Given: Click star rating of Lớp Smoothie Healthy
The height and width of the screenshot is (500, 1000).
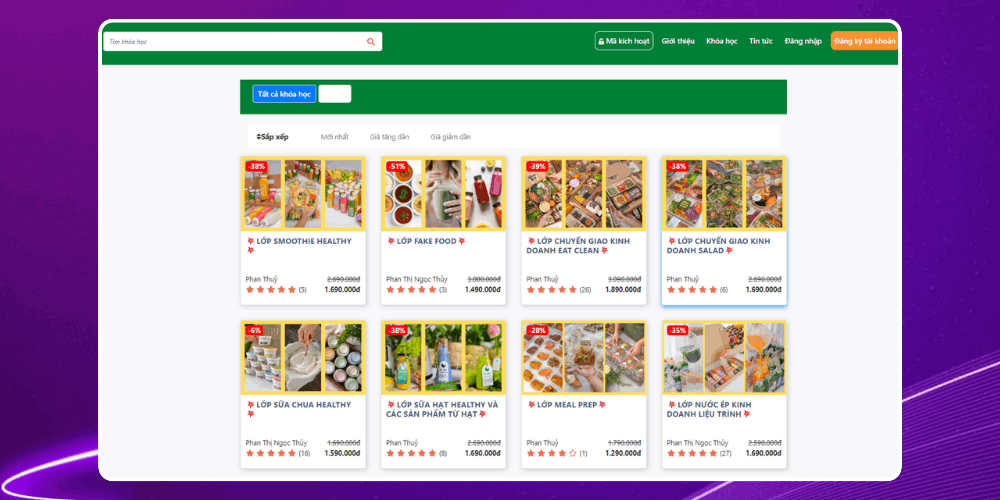Looking at the screenshot, I should pos(270,290).
